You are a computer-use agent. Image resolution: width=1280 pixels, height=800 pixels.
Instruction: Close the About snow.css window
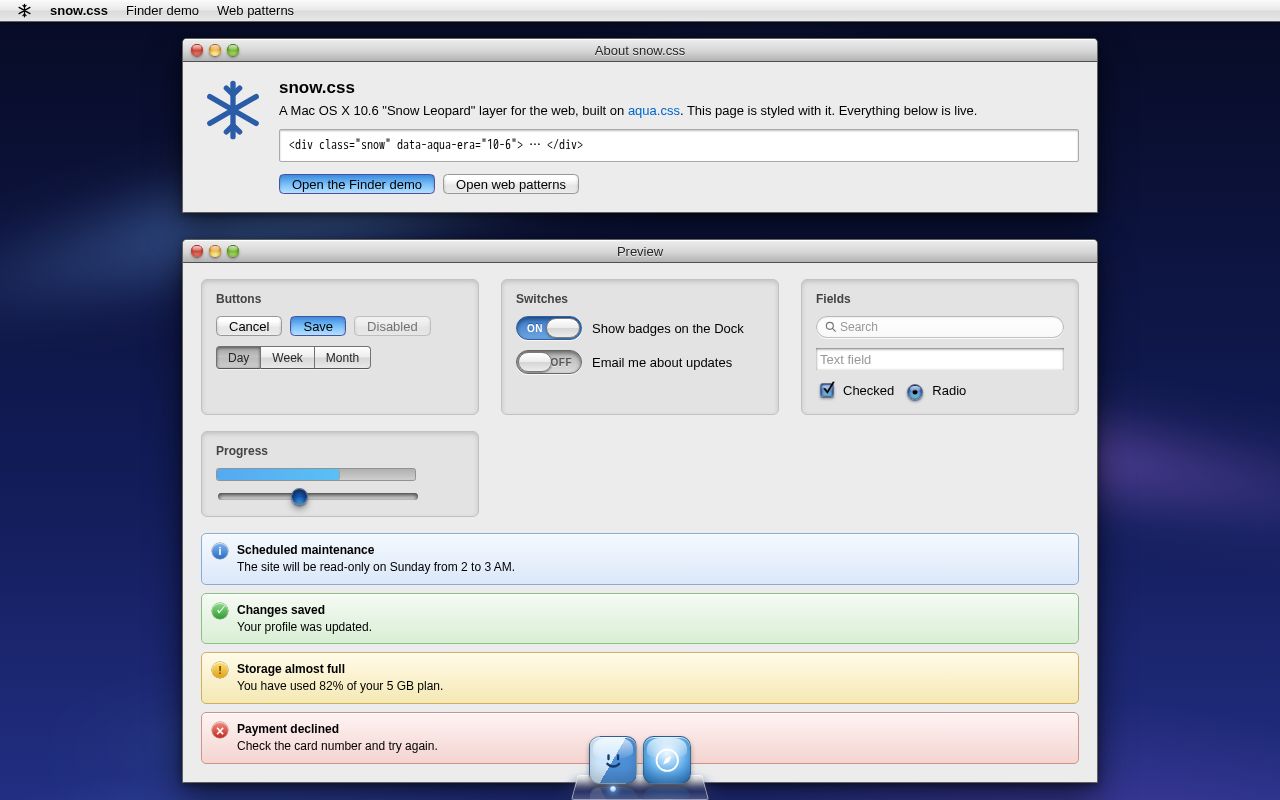(x=197, y=50)
